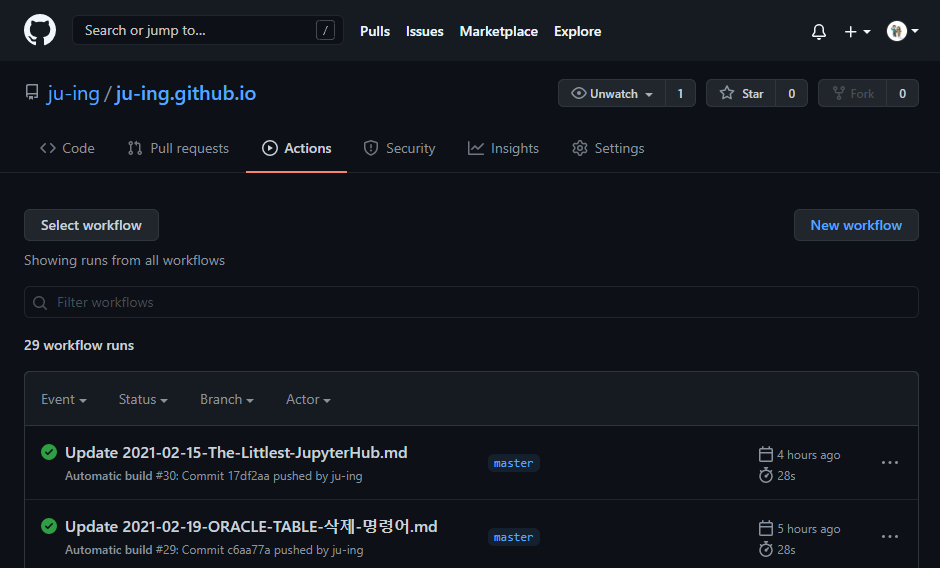Click 'Commit c6aa77a pushed by ju-ing' text

[272, 549]
